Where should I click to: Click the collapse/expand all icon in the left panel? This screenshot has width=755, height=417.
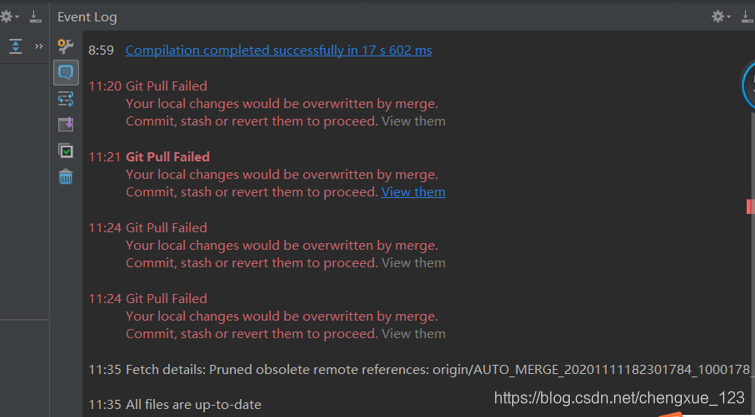point(16,46)
